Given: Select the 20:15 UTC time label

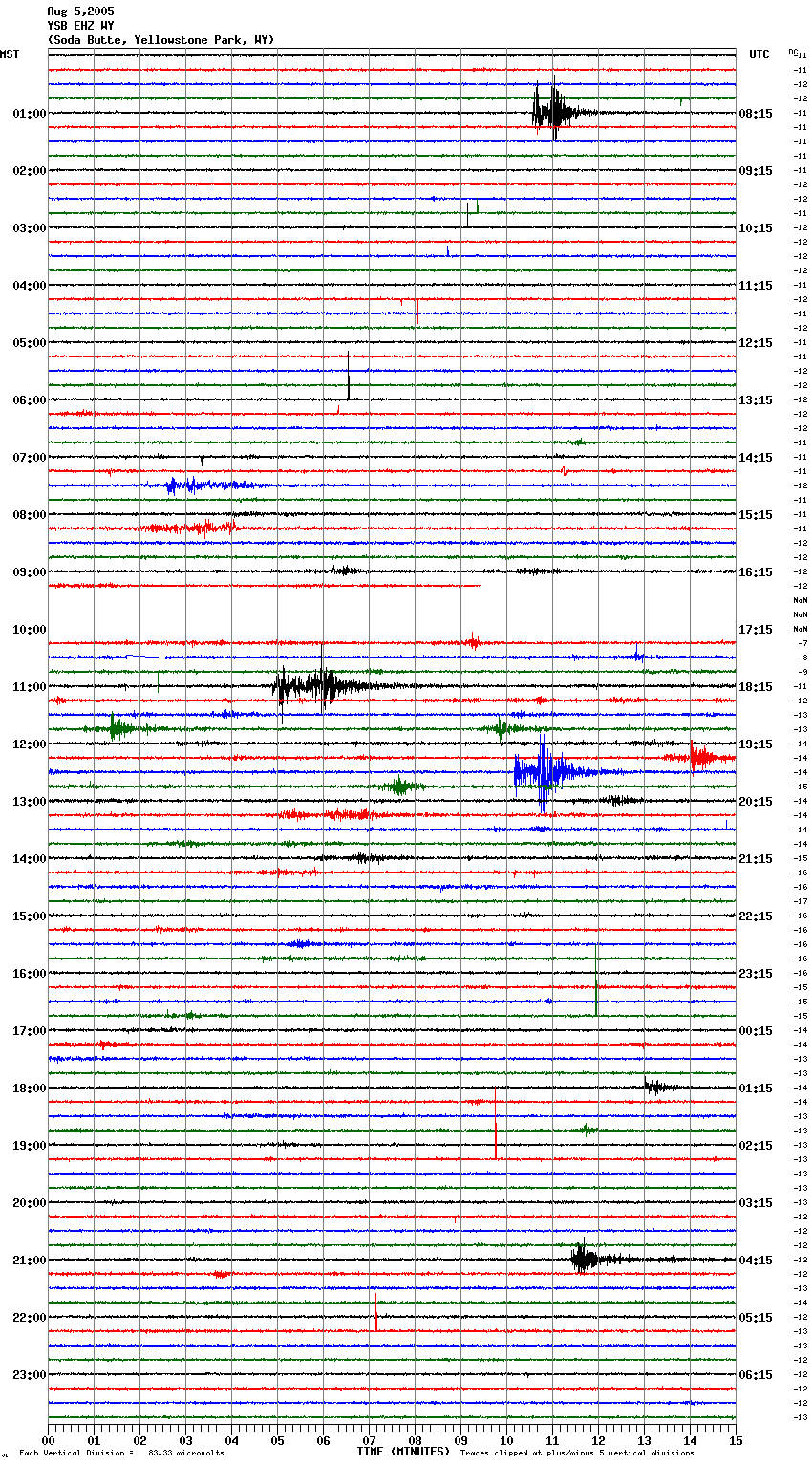Looking at the screenshot, I should [x=756, y=802].
